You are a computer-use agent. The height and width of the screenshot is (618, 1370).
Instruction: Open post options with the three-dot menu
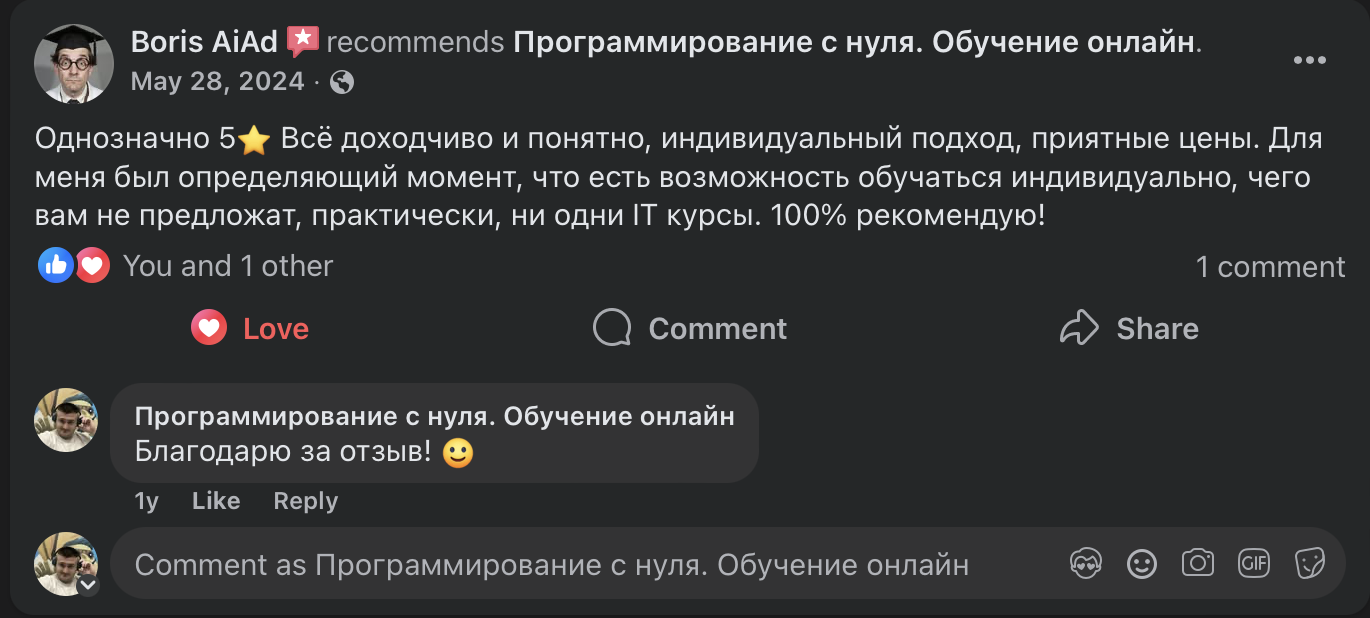tap(1308, 60)
